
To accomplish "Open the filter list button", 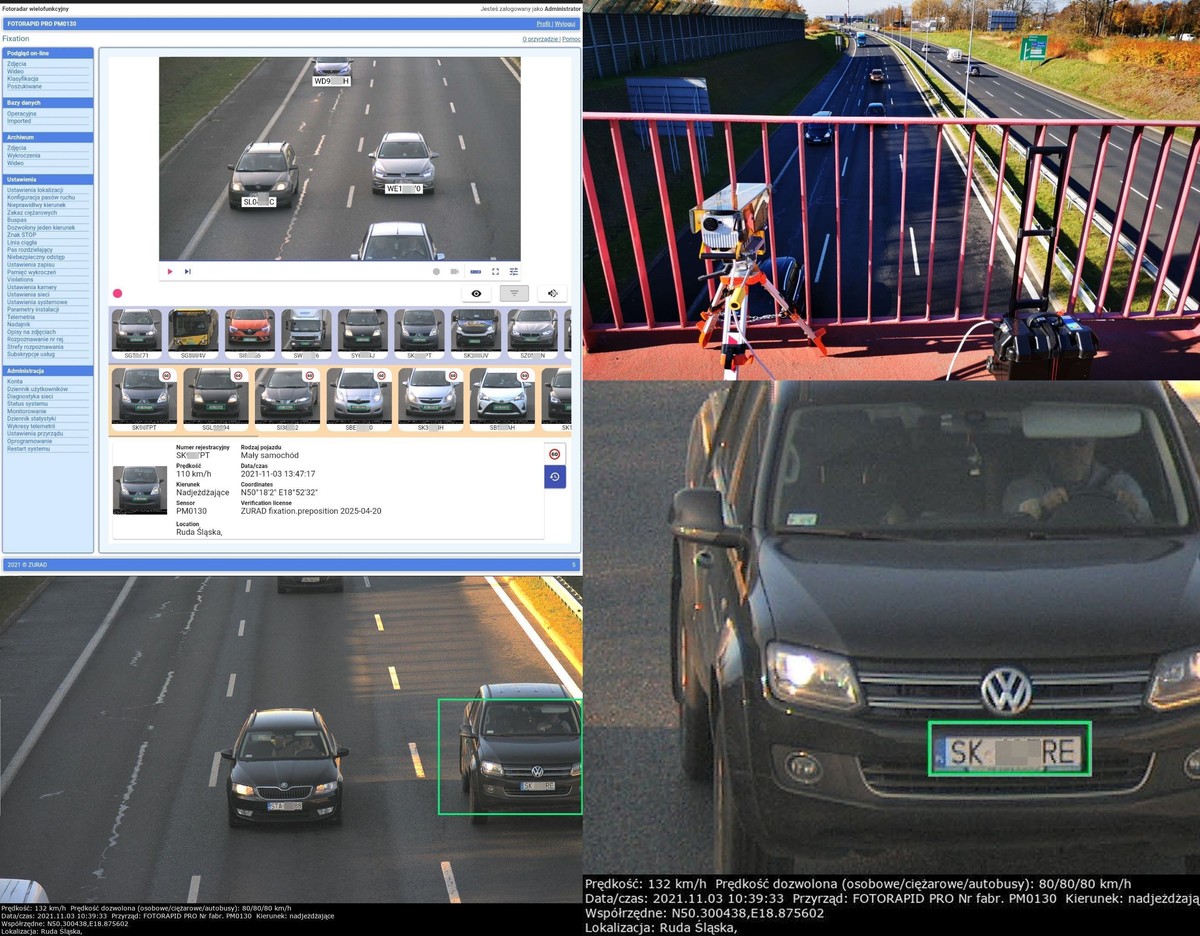I will tap(514, 293).
